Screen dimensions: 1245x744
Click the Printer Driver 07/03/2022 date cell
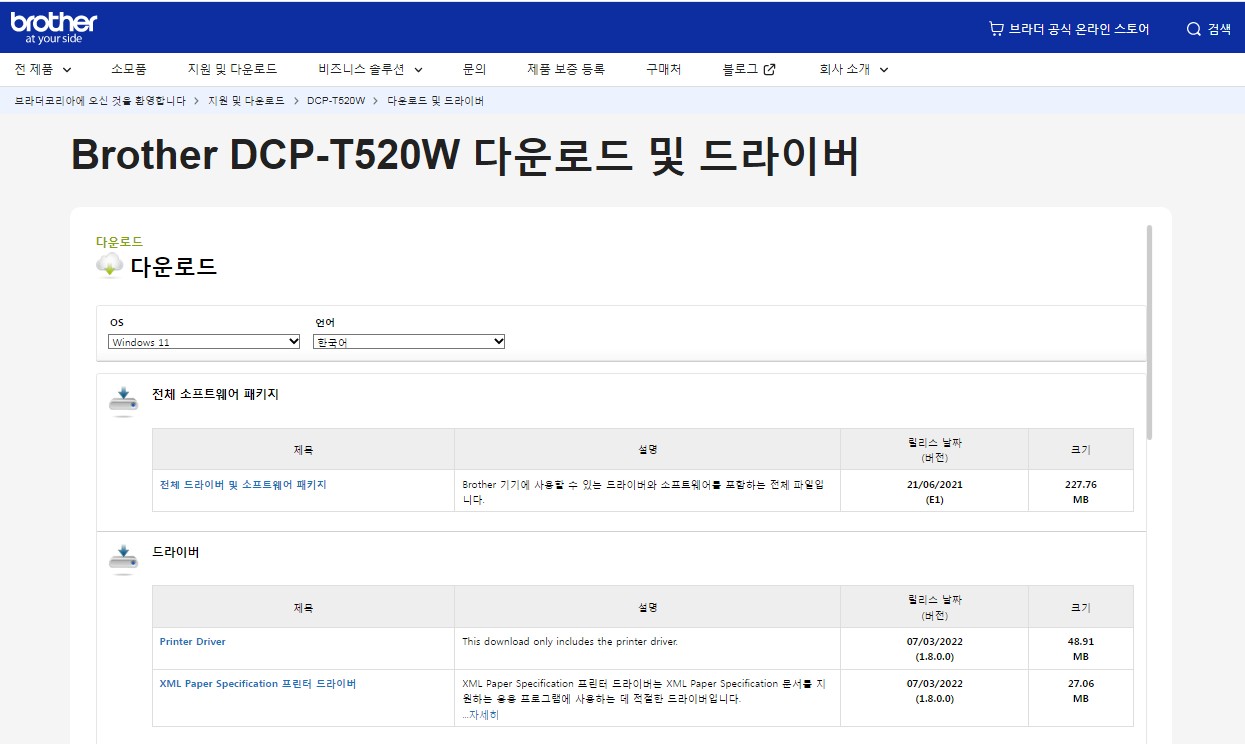934,649
